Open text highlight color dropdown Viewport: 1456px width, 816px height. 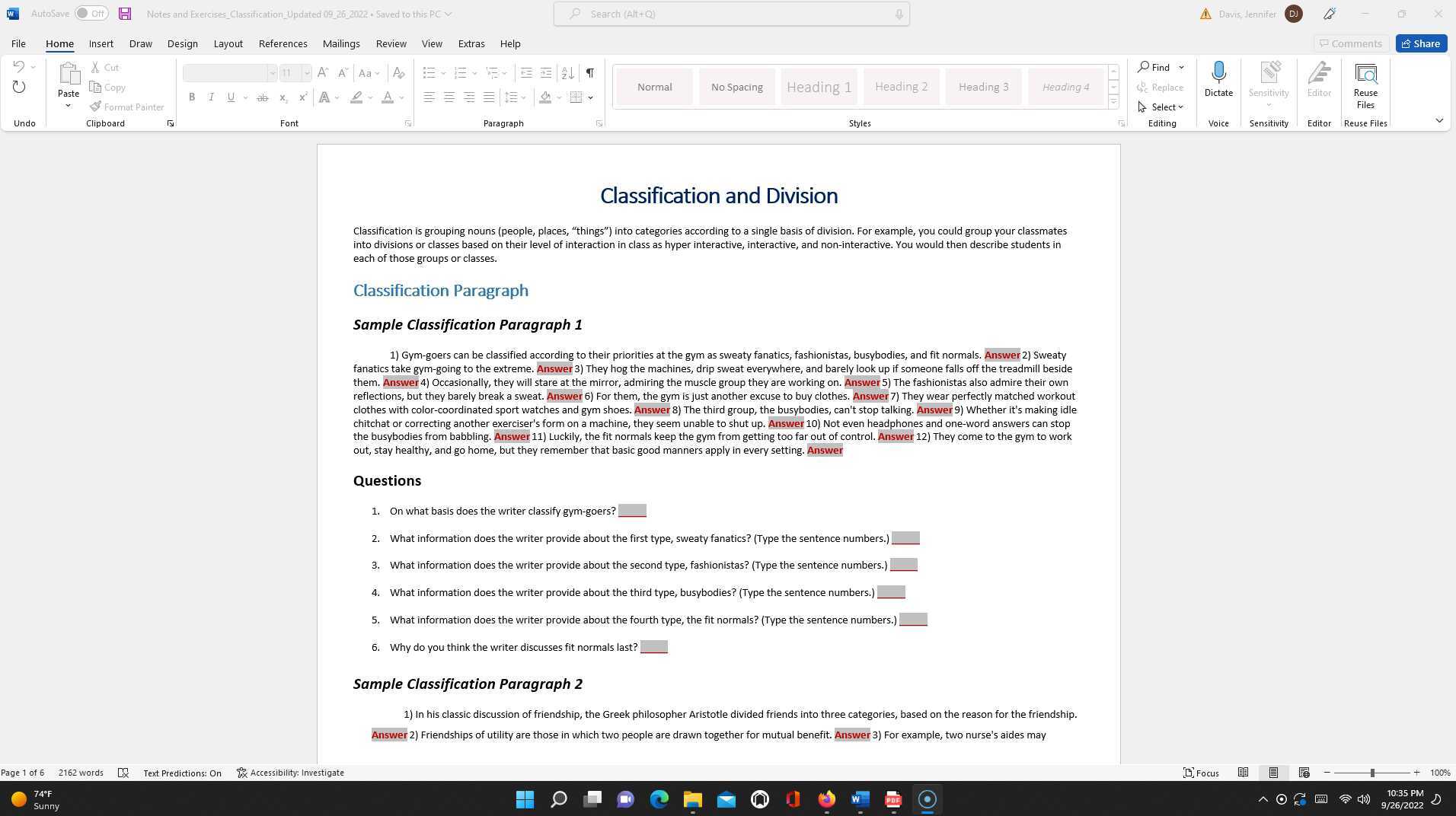click(x=370, y=97)
